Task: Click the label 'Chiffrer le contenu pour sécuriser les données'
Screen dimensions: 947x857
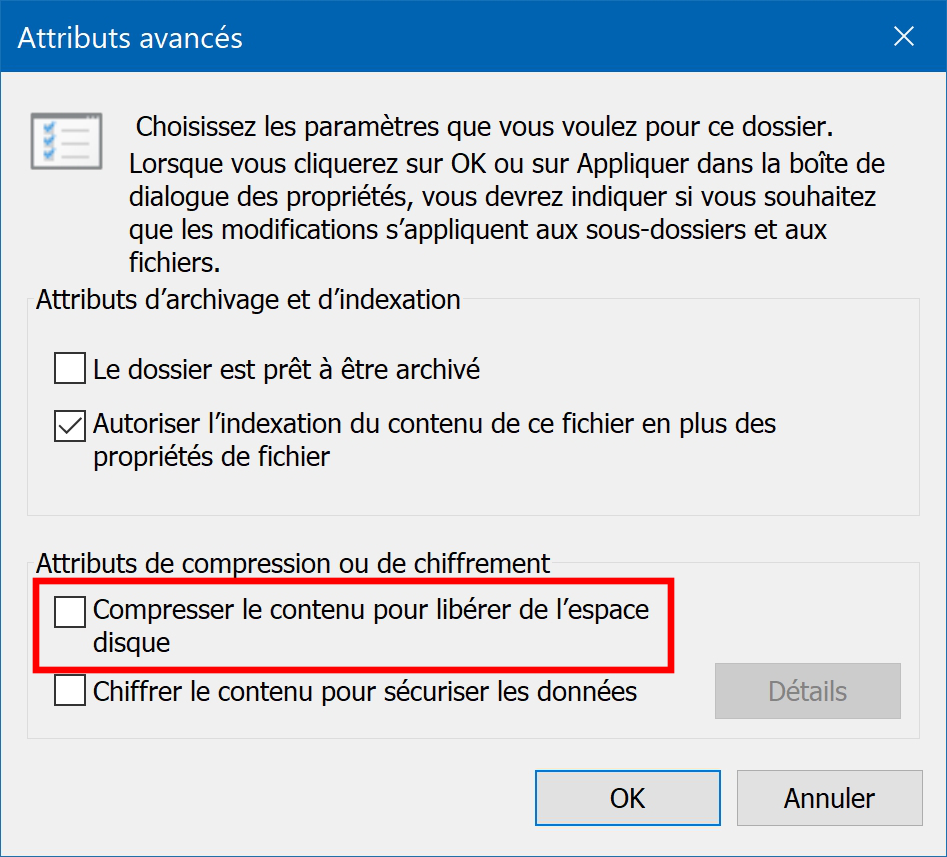Action: (x=365, y=692)
